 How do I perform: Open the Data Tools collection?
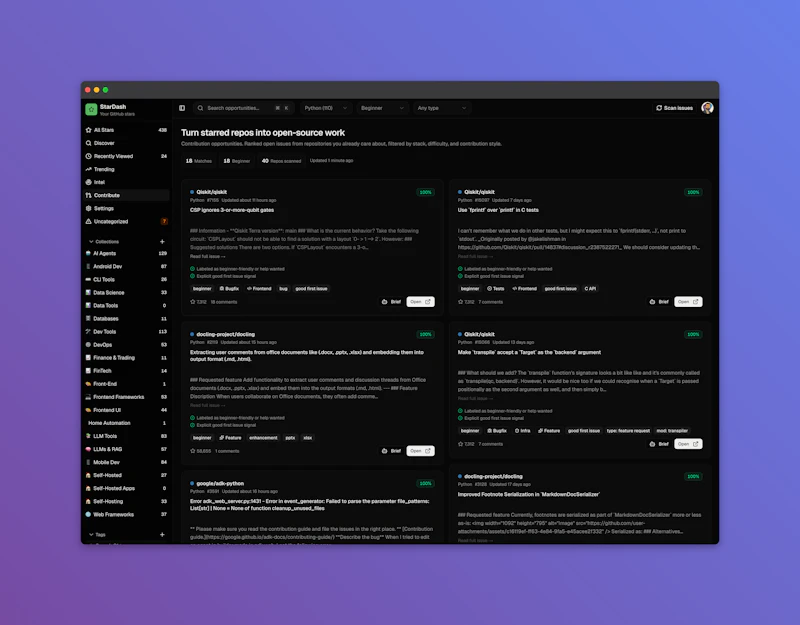(x=127, y=306)
